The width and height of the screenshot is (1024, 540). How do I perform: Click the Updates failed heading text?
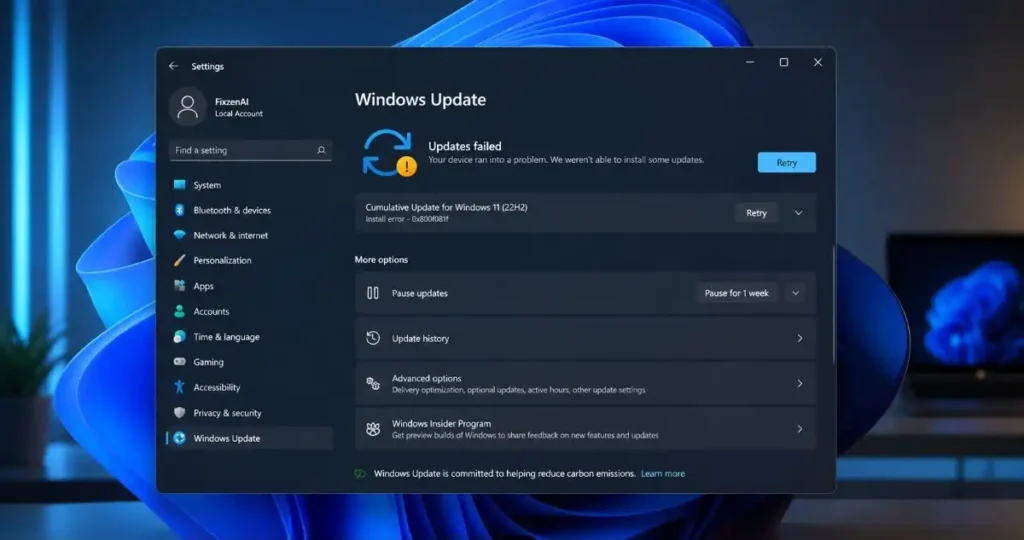click(465, 146)
